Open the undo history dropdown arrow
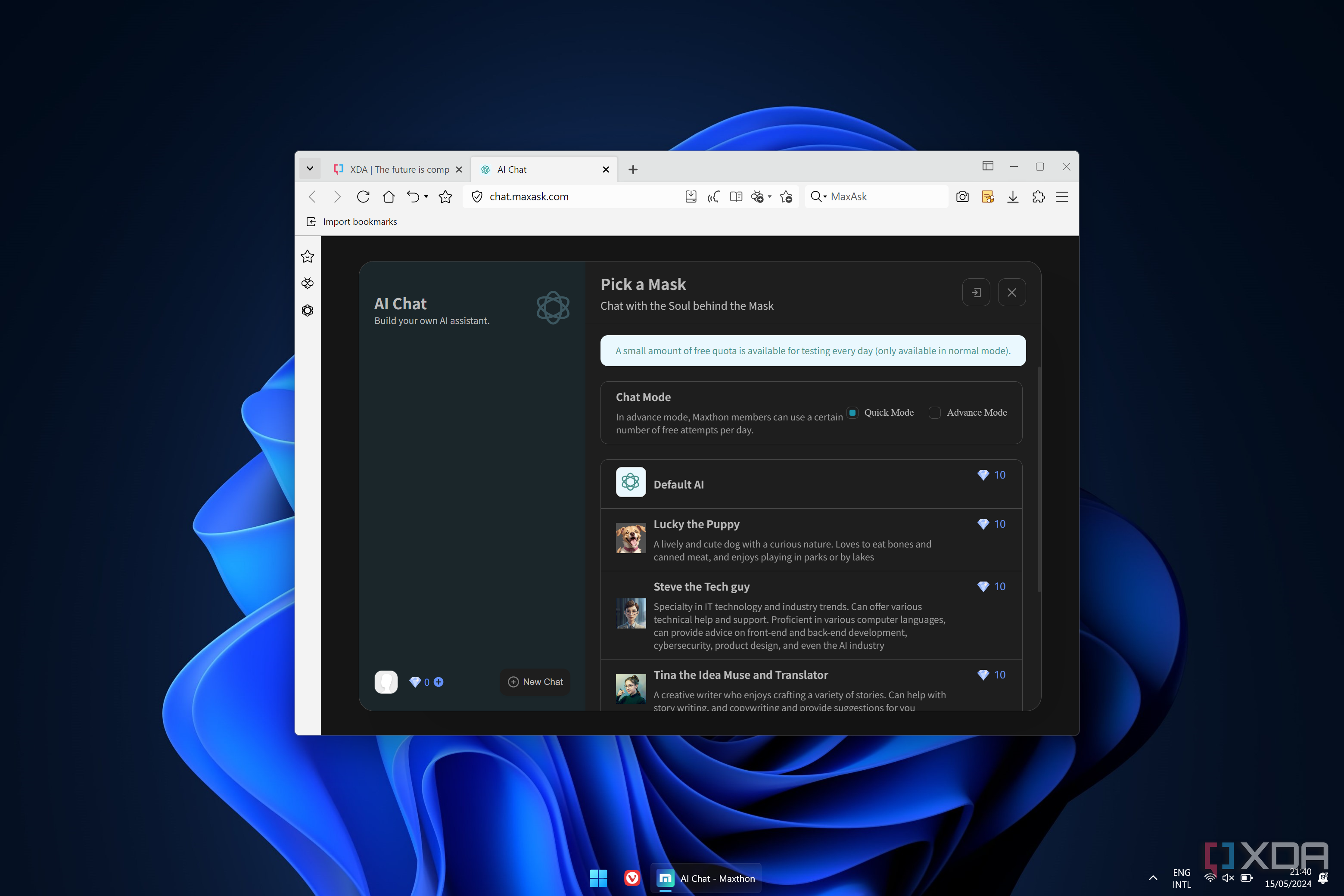This screenshot has height=896, width=1344. pyautogui.click(x=426, y=196)
